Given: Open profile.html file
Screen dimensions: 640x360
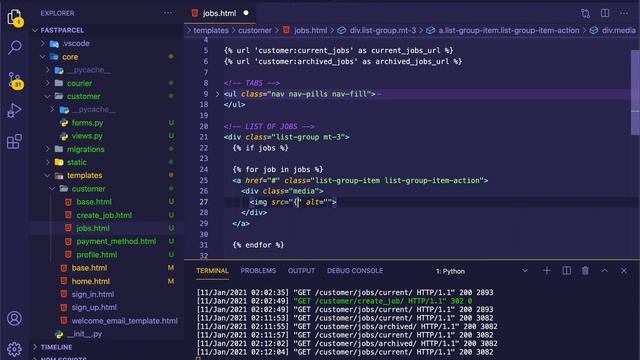Looking at the screenshot, I should (x=96, y=255).
